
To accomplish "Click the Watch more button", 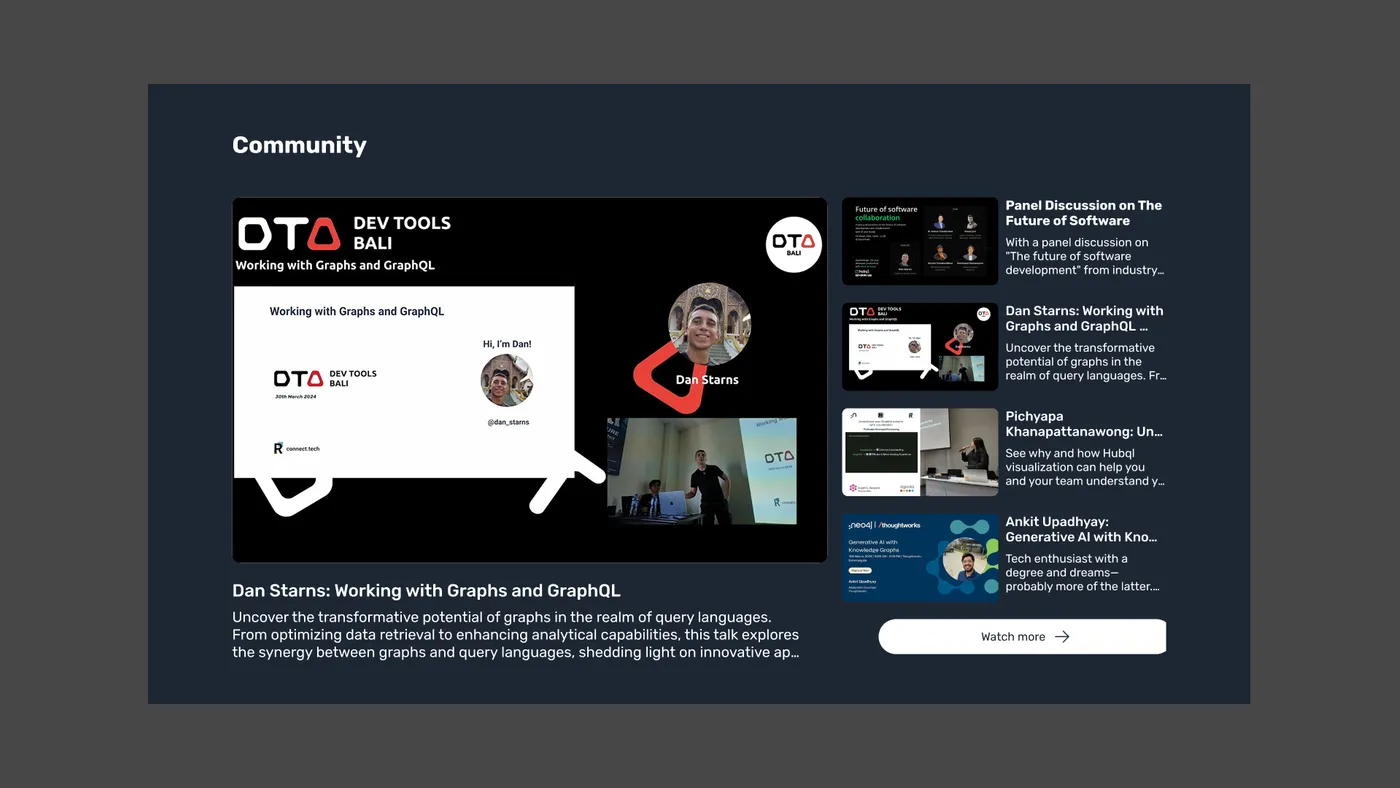I will point(1022,636).
